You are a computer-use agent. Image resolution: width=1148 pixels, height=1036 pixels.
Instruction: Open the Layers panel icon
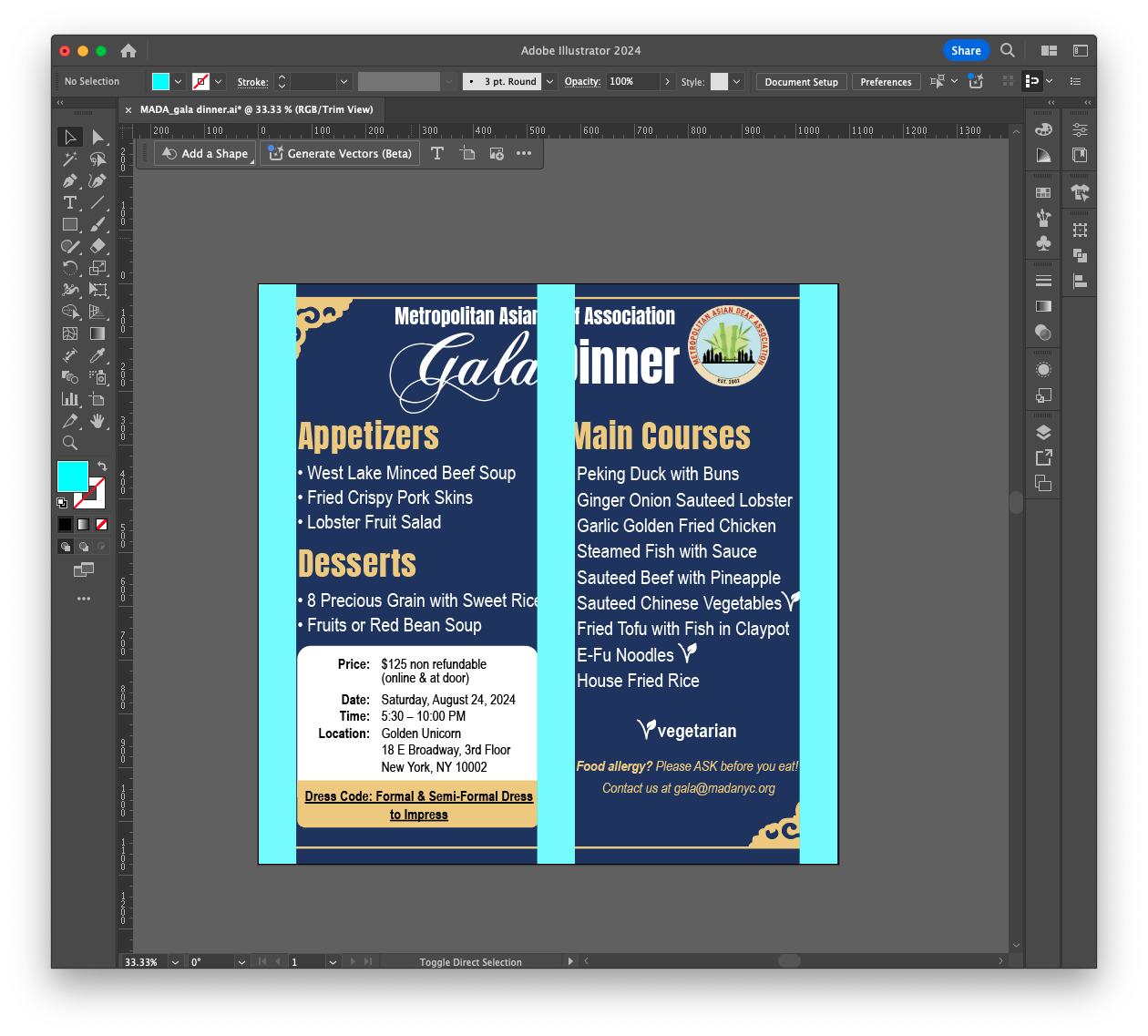(1044, 433)
